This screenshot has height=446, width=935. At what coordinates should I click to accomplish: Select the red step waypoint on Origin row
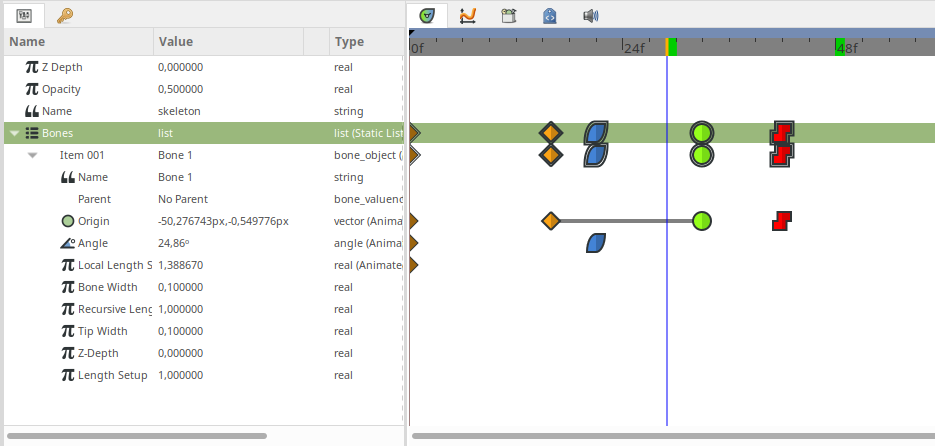pos(782,221)
